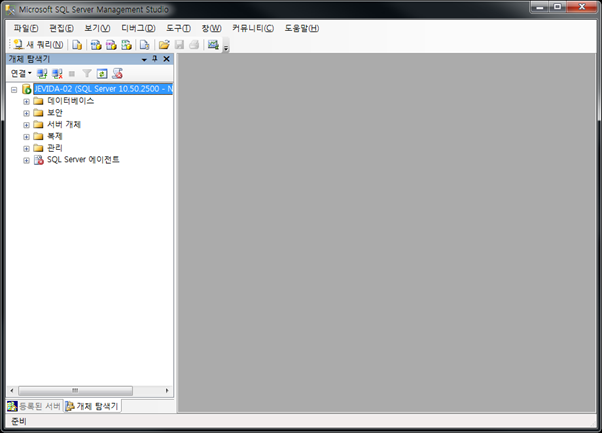Open the 편집(E) menu
Screen dimensions: 602x433
pyautogui.click(x=61, y=28)
